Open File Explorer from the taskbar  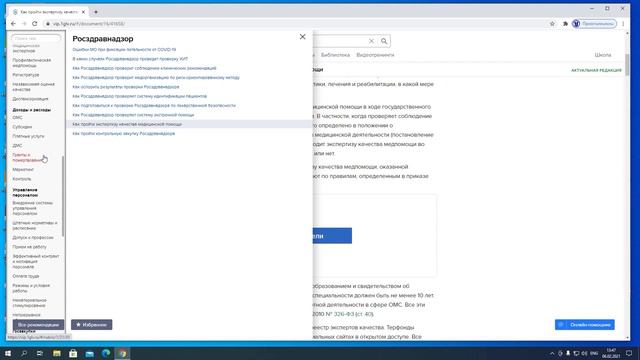tap(57, 353)
